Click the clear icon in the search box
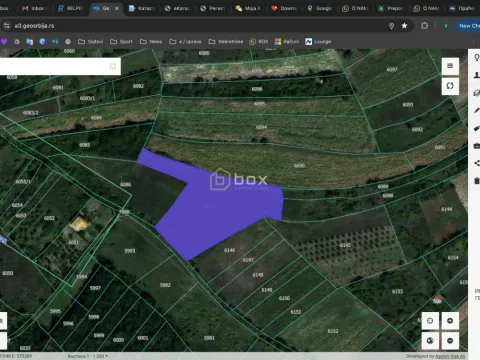This screenshot has height=360, width=480. point(113,66)
